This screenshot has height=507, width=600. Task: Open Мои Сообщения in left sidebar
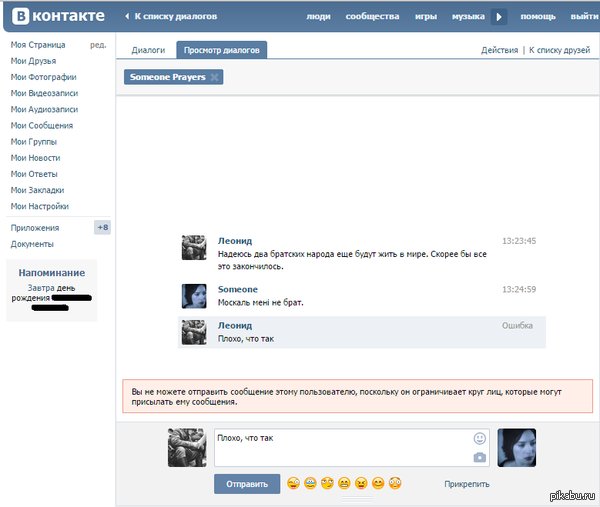[x=41, y=125]
